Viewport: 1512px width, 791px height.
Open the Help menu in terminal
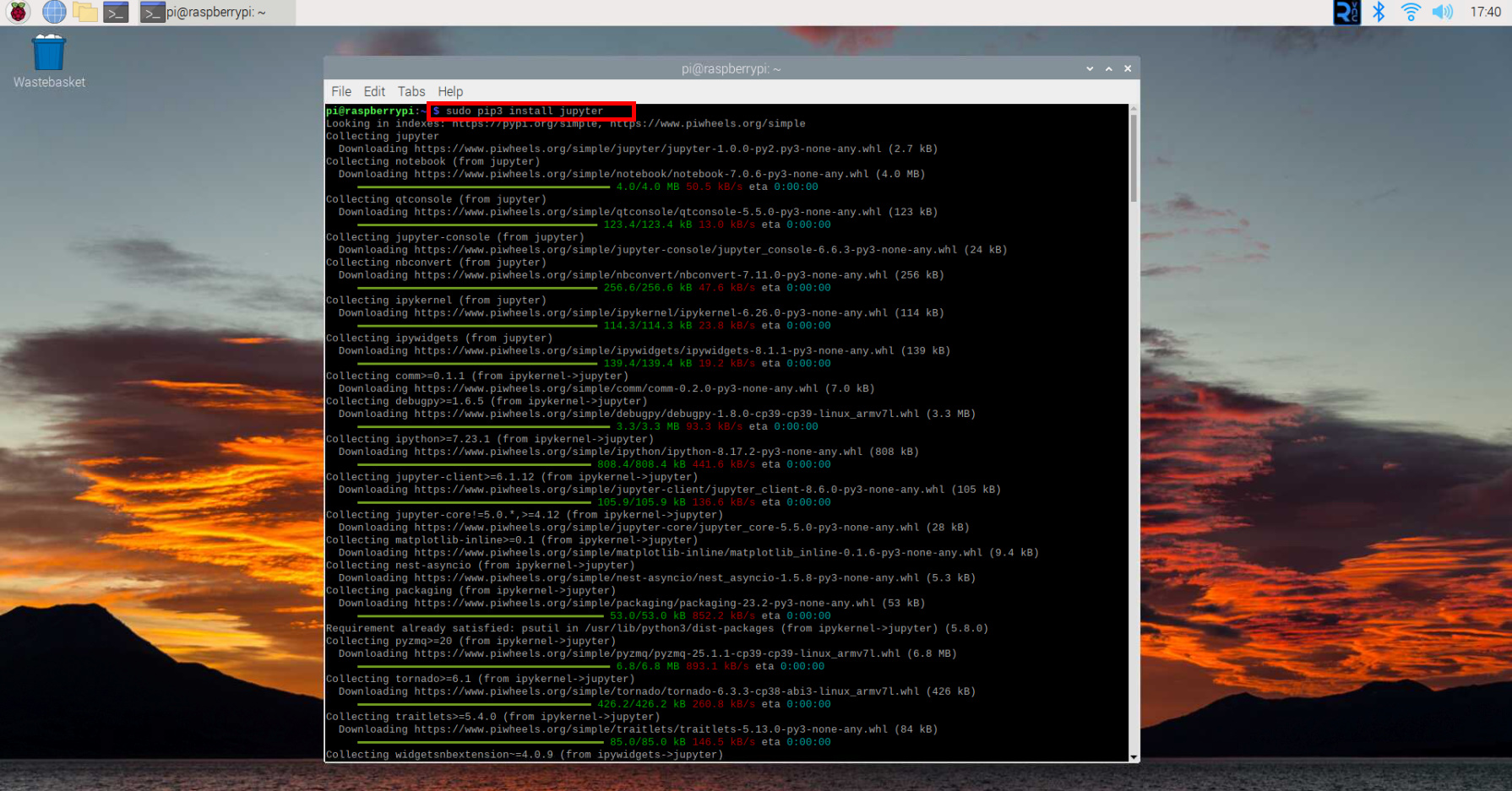pos(450,91)
